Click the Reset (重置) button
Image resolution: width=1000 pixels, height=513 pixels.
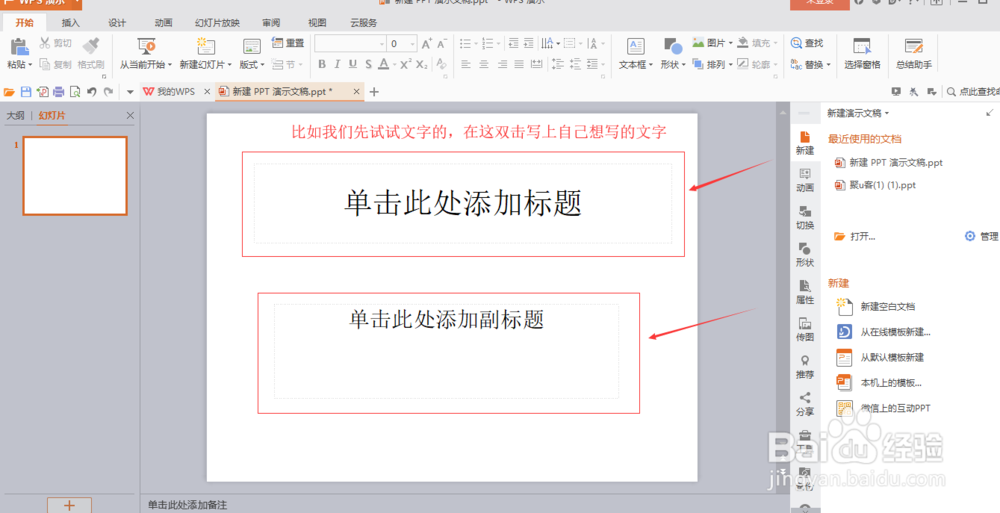pos(288,43)
